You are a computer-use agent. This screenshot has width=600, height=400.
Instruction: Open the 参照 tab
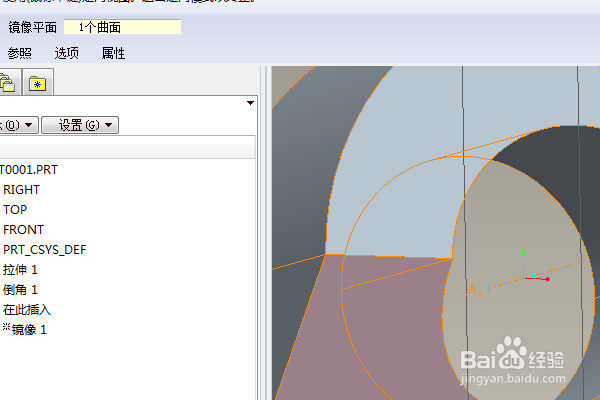pyautogui.click(x=20, y=53)
